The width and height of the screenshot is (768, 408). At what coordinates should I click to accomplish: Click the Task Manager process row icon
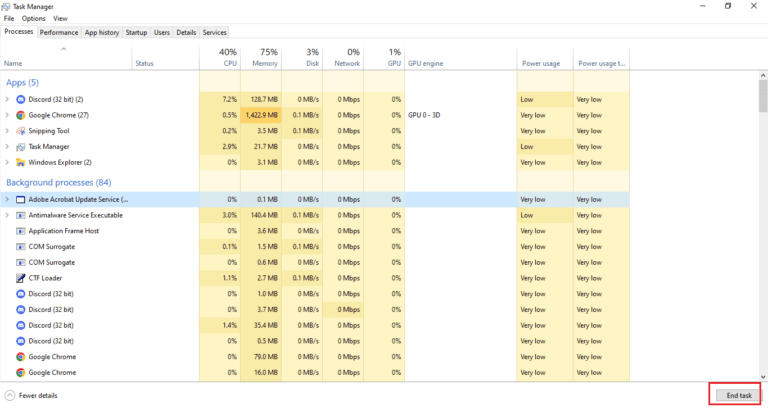[x=21, y=146]
